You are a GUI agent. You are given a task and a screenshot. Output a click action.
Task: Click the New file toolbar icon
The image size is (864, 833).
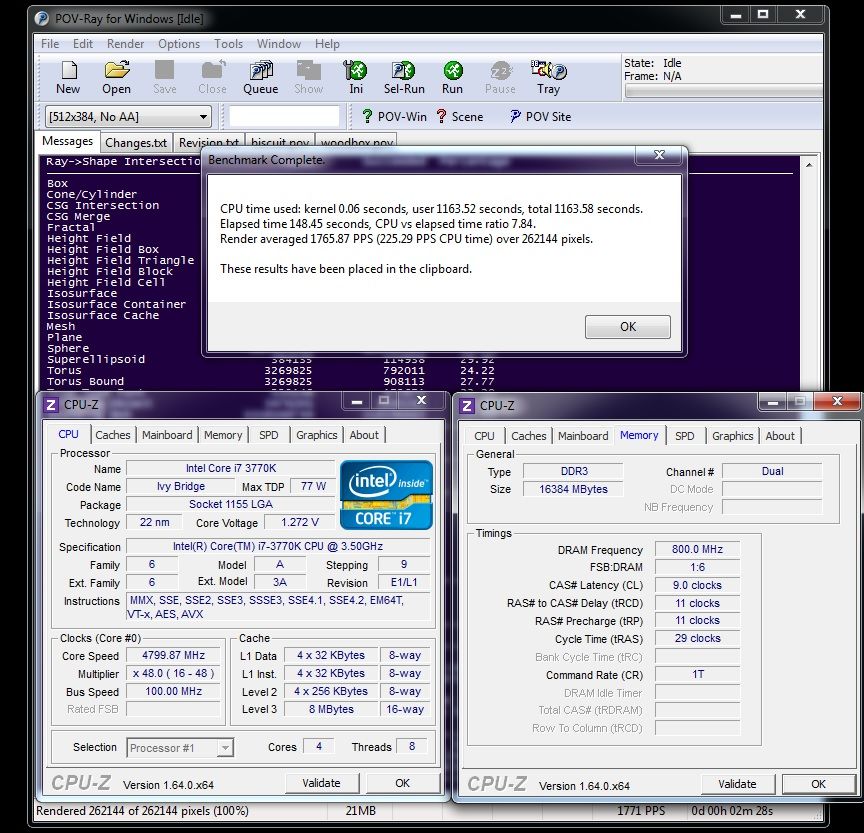tap(68, 76)
